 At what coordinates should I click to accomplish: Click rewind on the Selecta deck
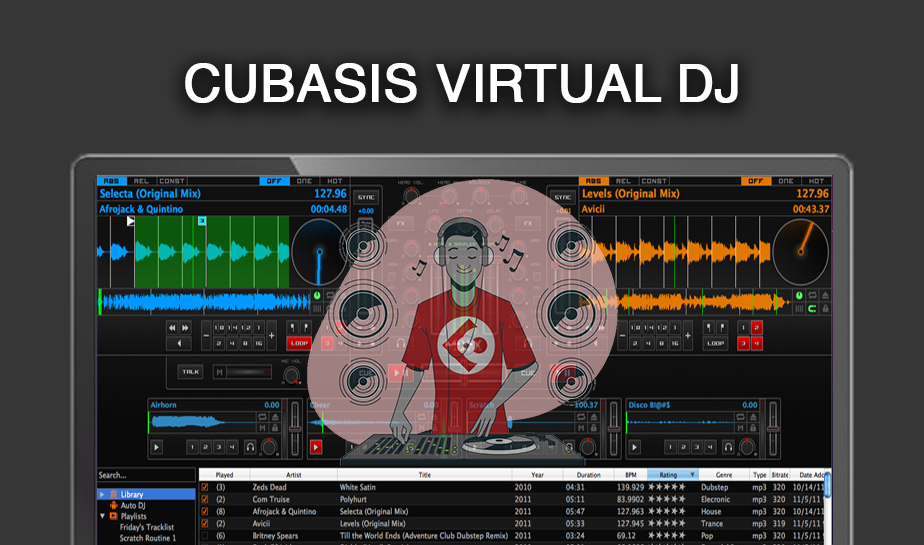(172, 328)
